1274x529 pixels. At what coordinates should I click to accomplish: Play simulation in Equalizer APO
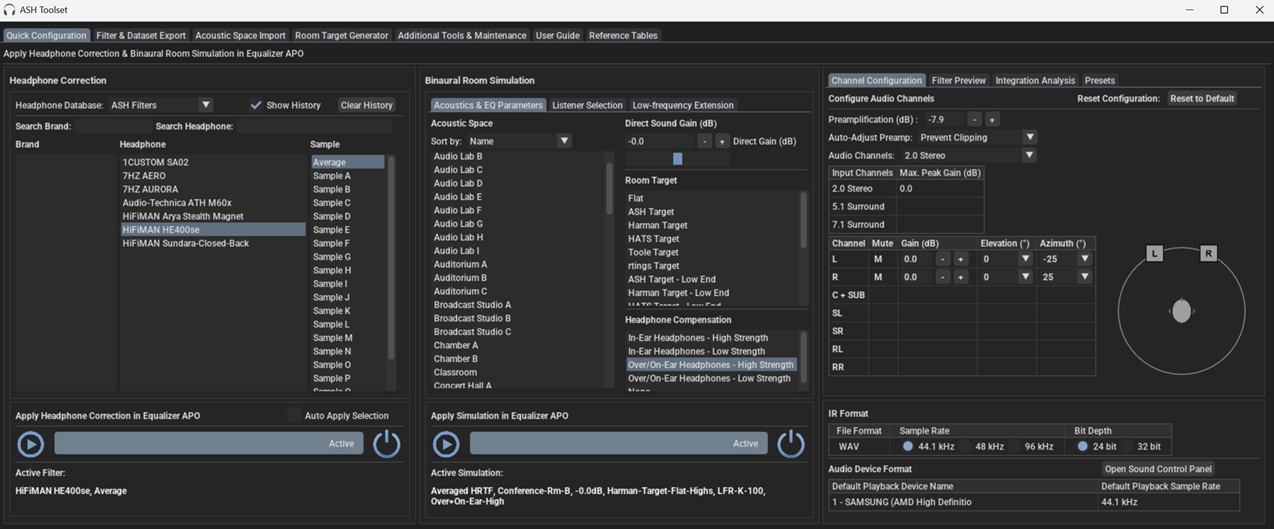(446, 444)
